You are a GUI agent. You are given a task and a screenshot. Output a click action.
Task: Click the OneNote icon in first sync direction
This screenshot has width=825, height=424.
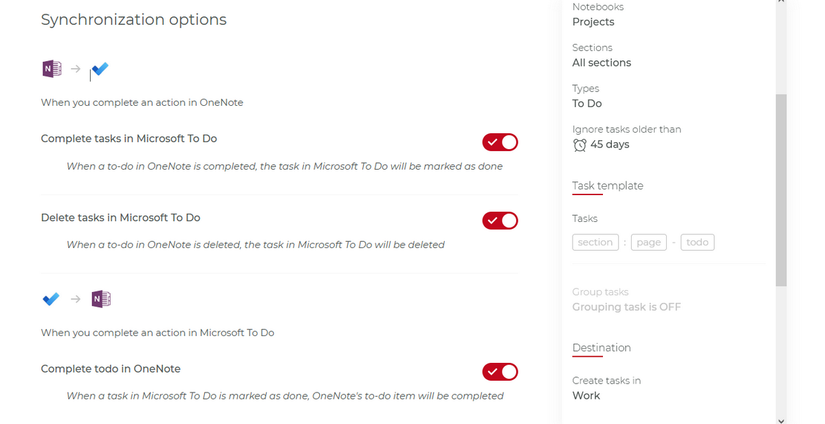coord(51,69)
